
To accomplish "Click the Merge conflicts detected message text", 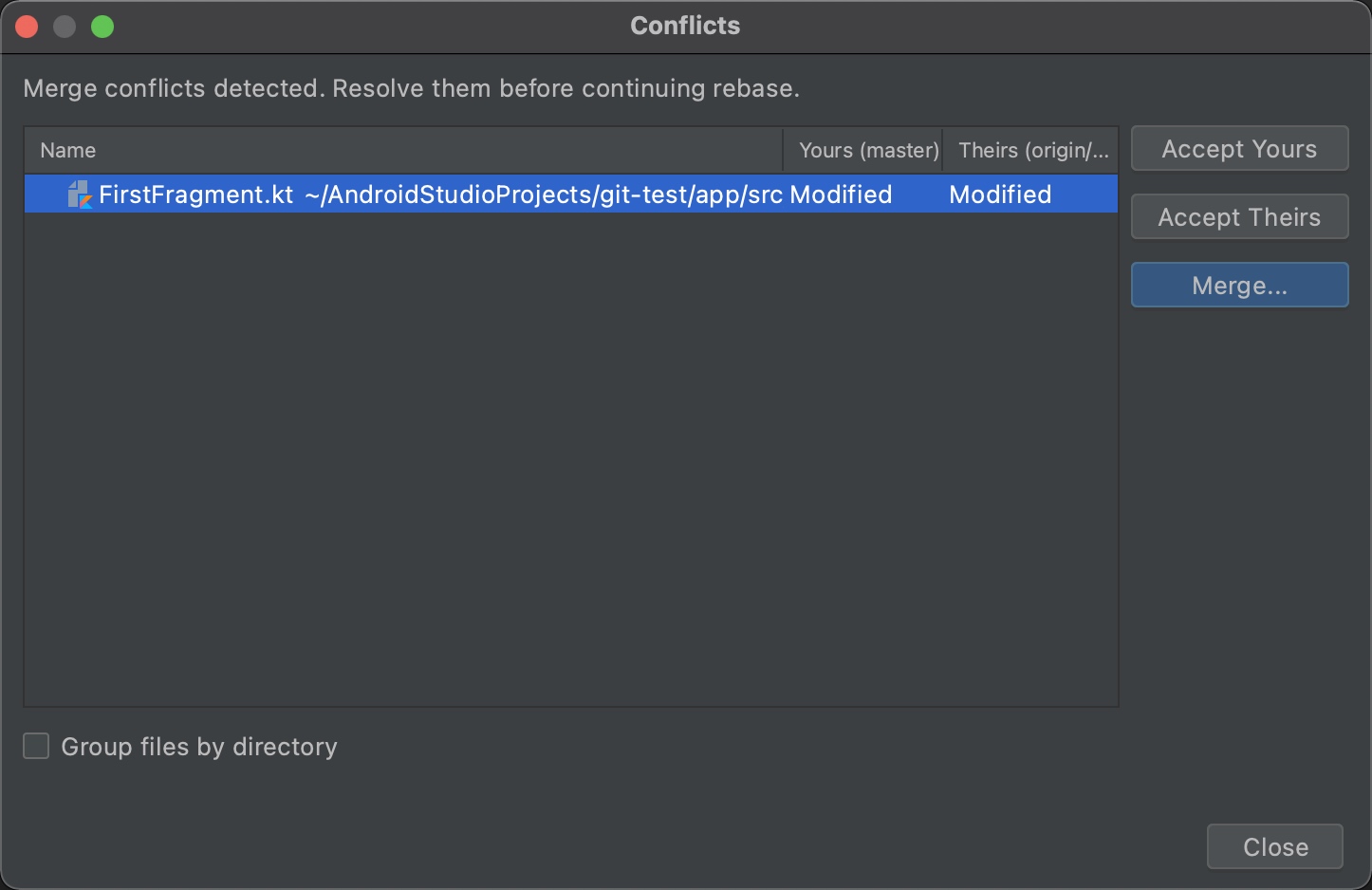I will coord(411,88).
